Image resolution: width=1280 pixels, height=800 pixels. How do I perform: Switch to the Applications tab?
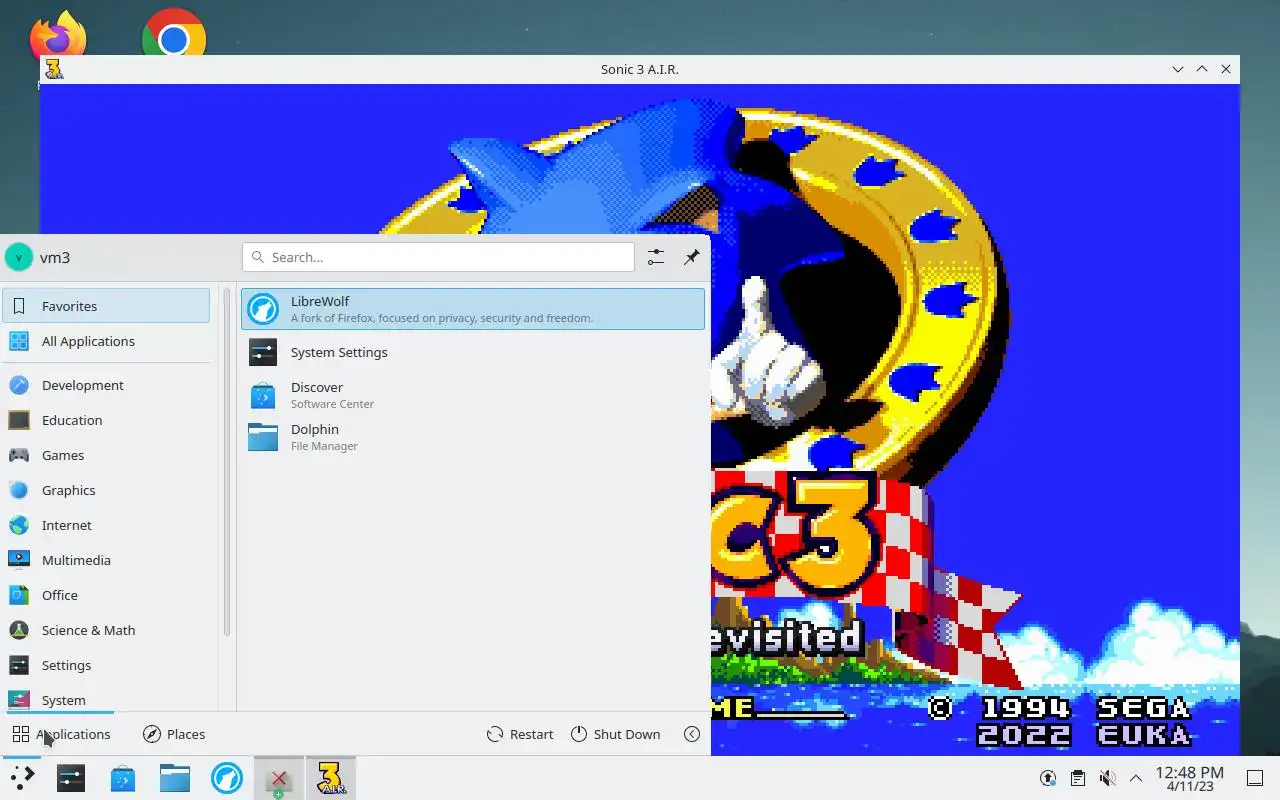coord(62,734)
